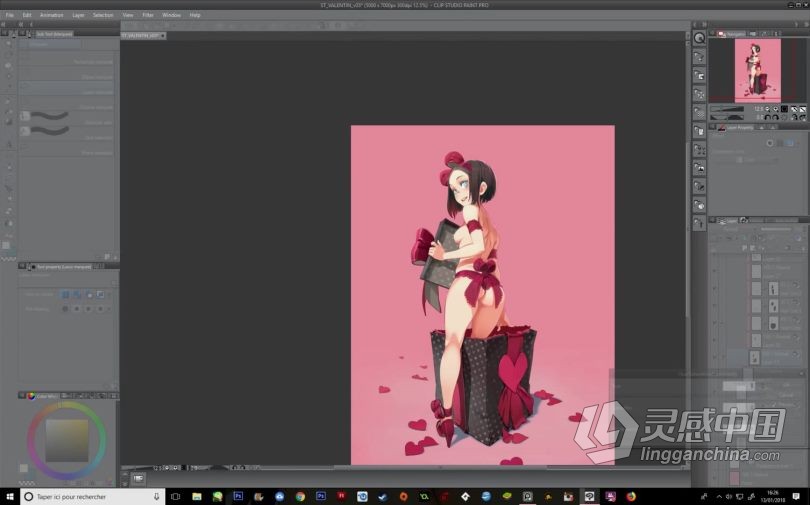The height and width of the screenshot is (505, 810).
Task: Open material palette icon with up arrow
Action: click(x=699, y=224)
